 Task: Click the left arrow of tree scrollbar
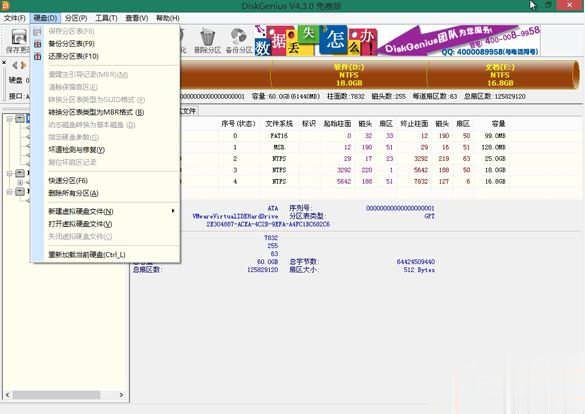7,395
